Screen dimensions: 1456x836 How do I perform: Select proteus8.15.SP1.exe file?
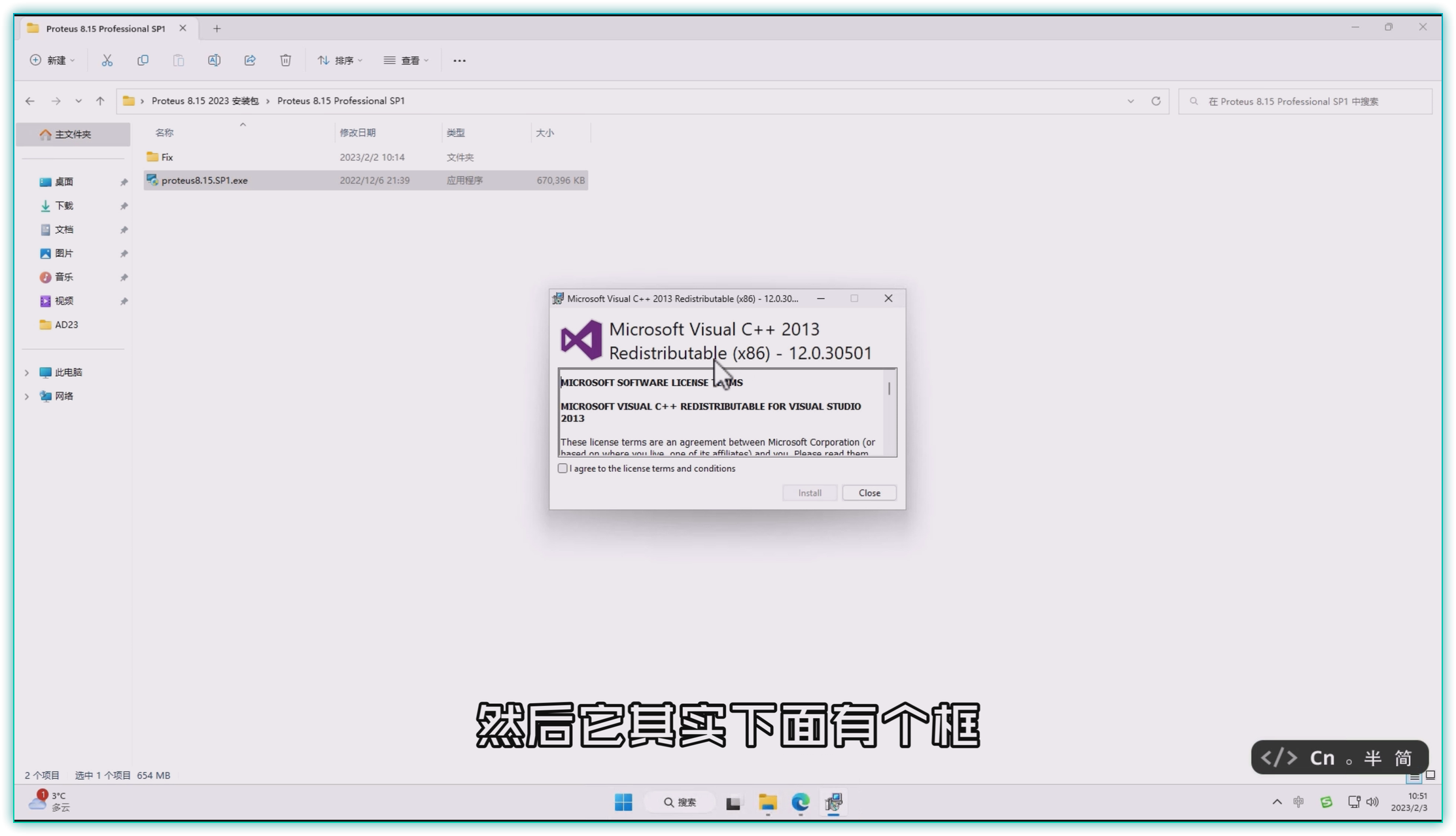point(366,181)
